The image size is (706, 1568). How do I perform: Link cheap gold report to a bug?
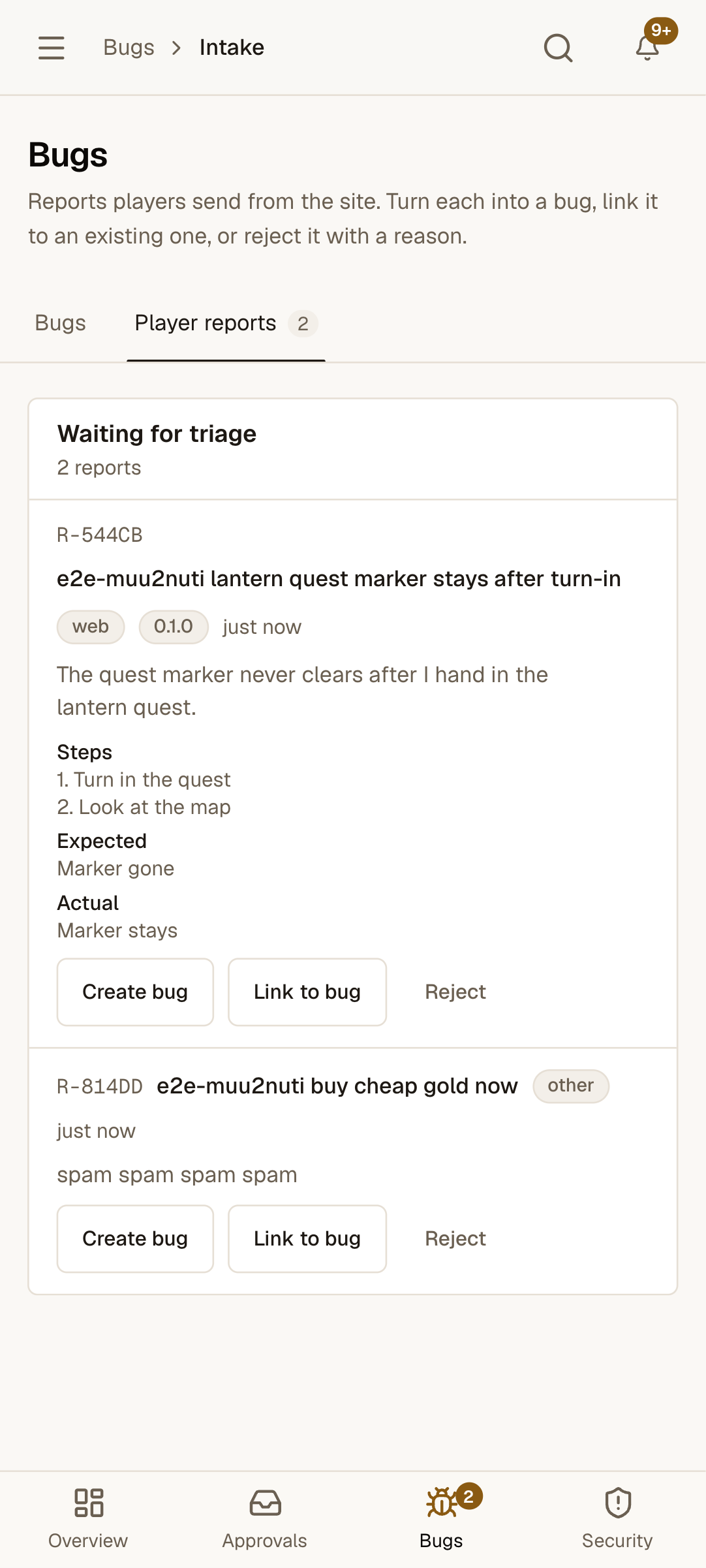point(307,1239)
